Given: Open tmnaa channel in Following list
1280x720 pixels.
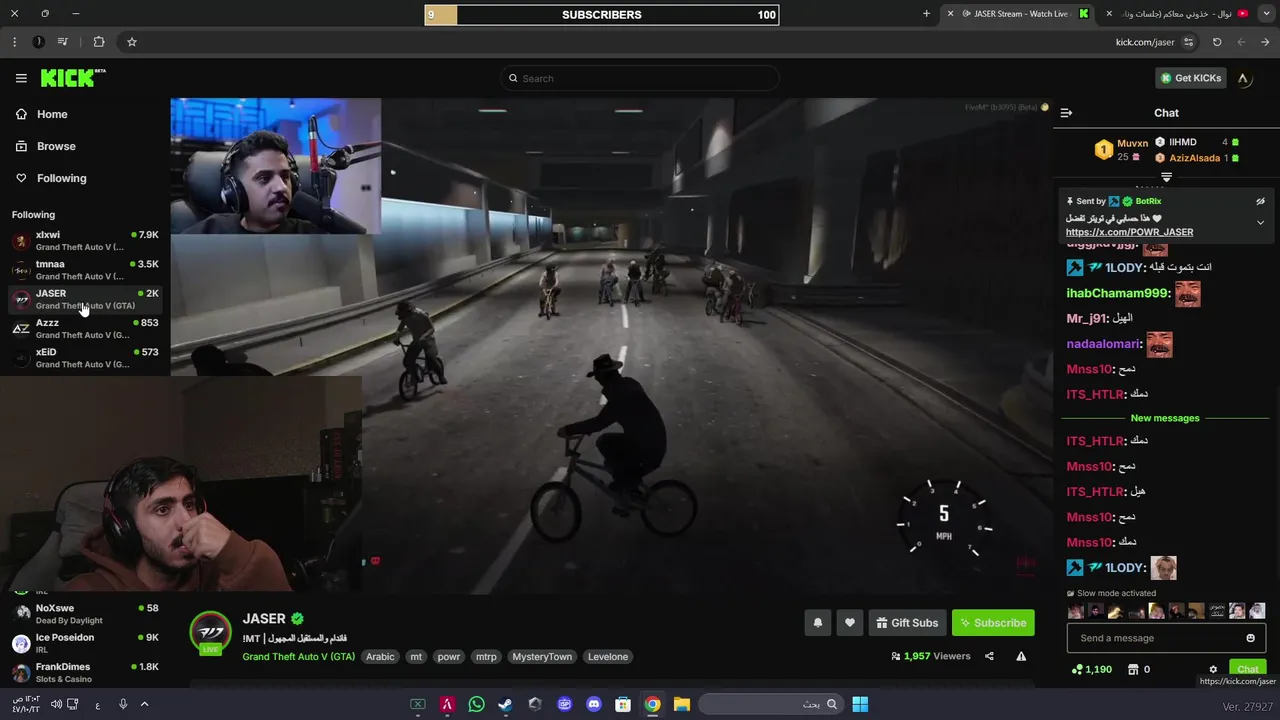Looking at the screenshot, I should click(85, 270).
